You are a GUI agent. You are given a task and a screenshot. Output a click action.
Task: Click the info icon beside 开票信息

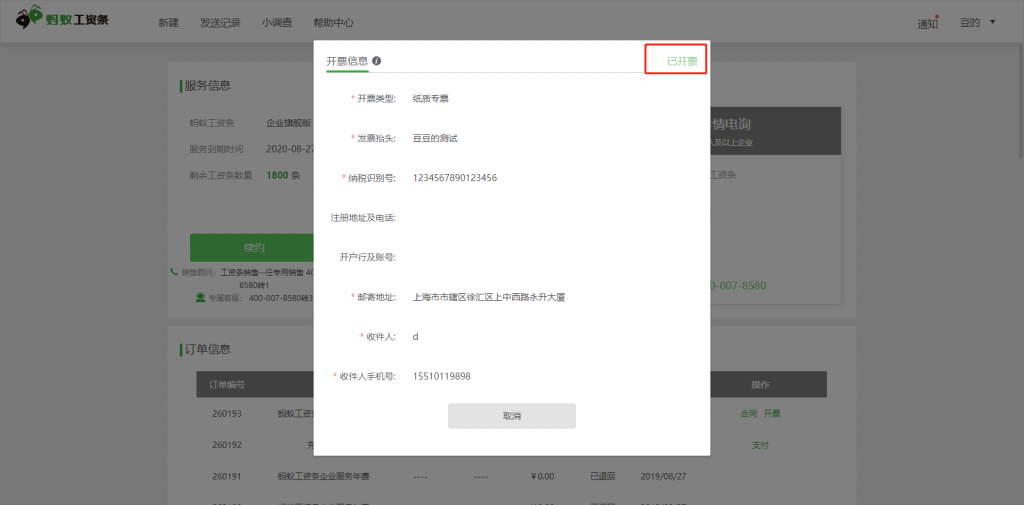pyautogui.click(x=377, y=61)
